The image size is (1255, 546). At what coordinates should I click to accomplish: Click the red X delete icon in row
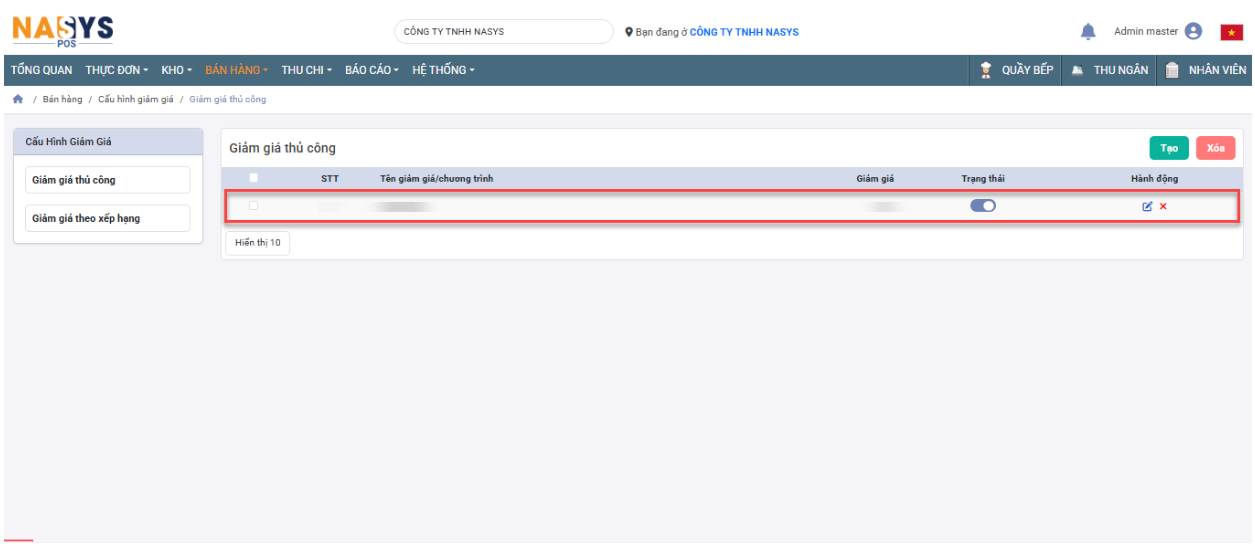pyautogui.click(x=1163, y=207)
